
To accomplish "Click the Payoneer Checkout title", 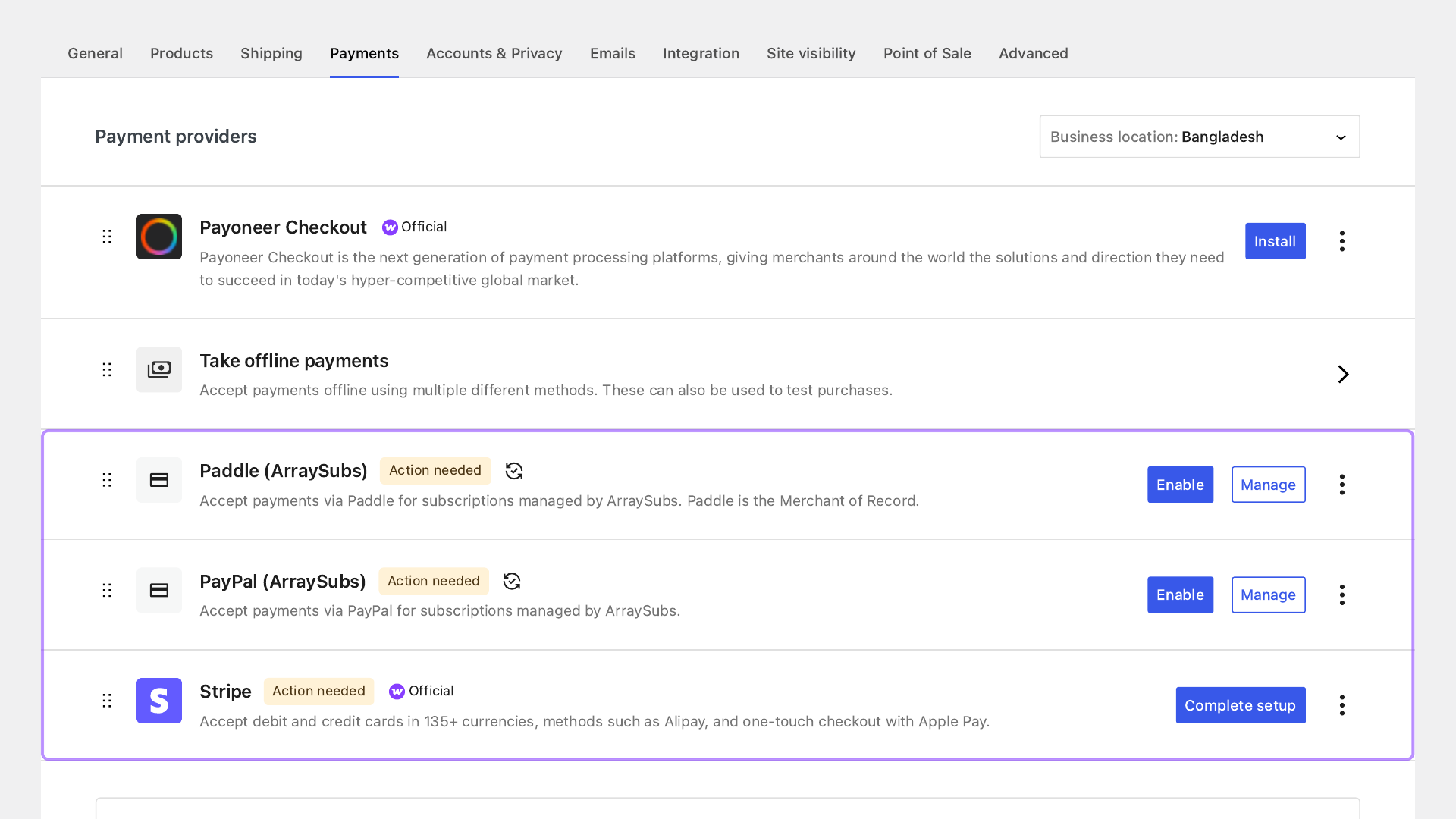I will click(x=283, y=227).
